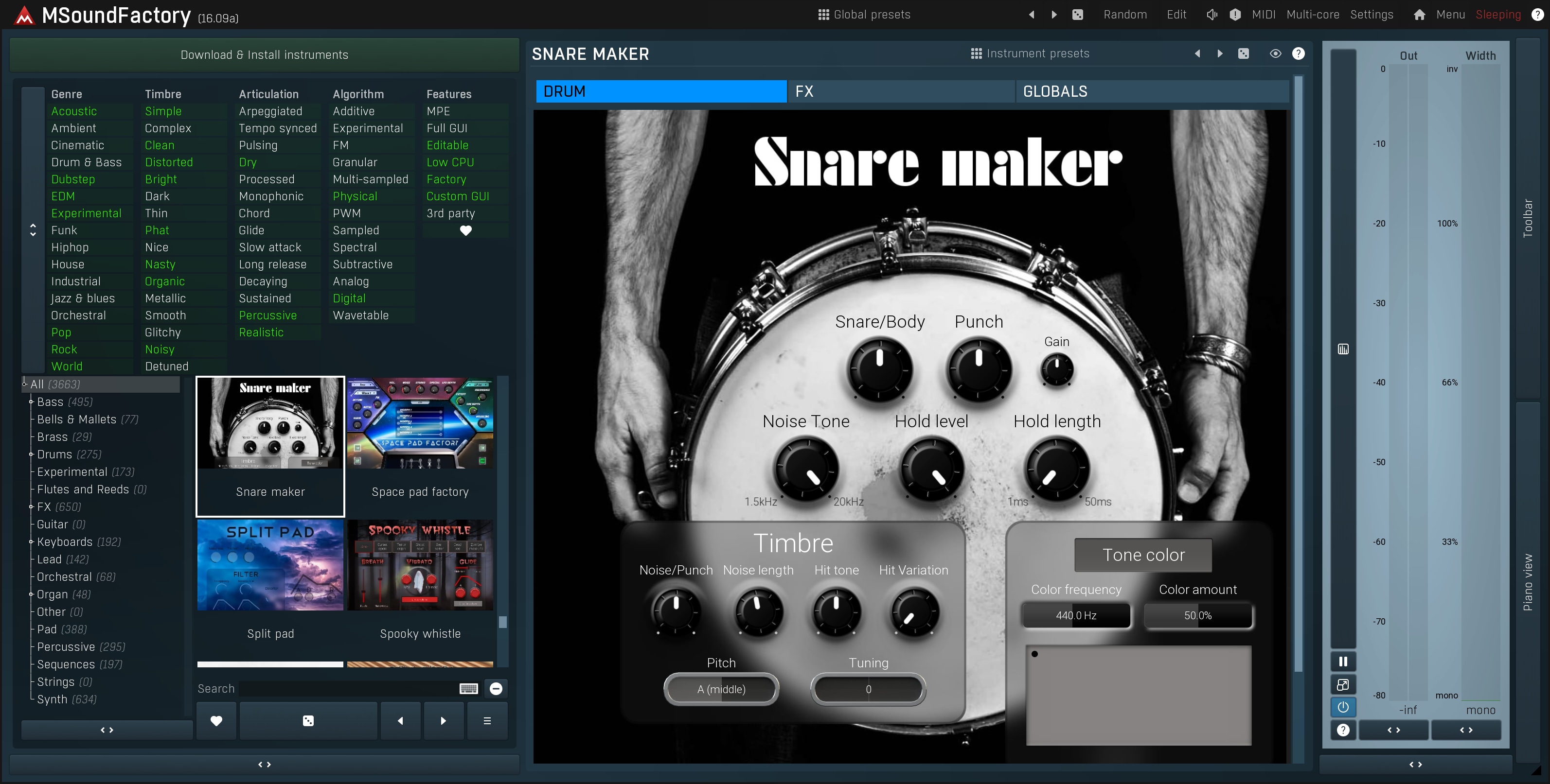The image size is (1550, 784).
Task: Go to next global preset arrow
Action: point(1054,15)
